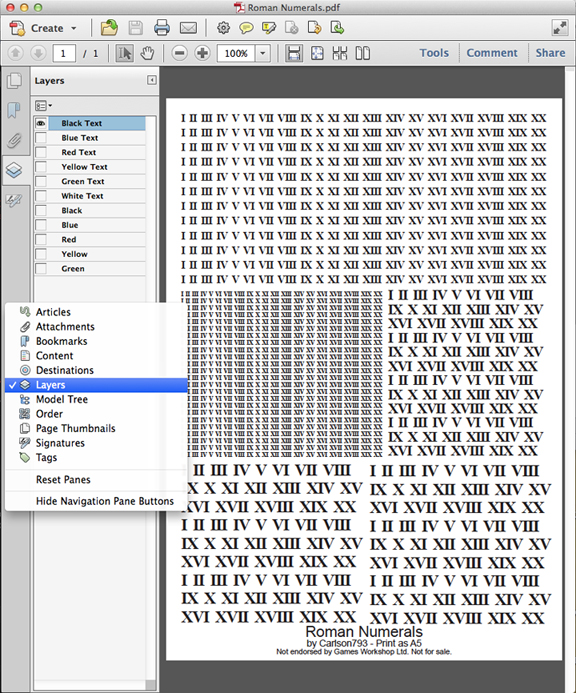Click the read mode expand icon
The image size is (576, 693).
tap(560, 28)
